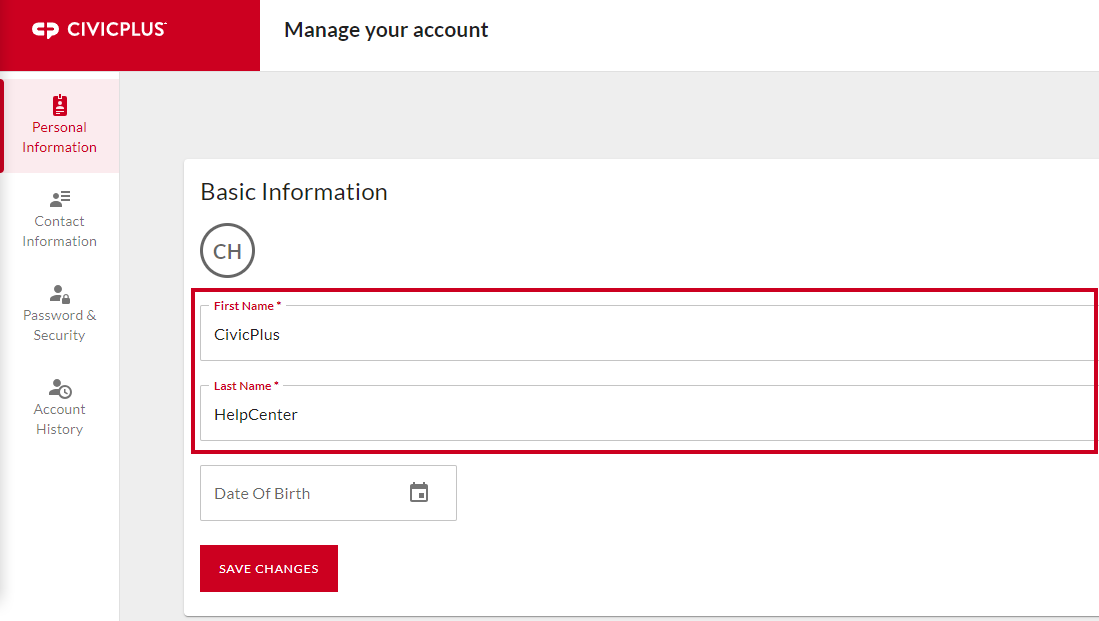The width and height of the screenshot is (1099, 621).
Task: Switch to the Contact Information tab
Action: click(60, 220)
